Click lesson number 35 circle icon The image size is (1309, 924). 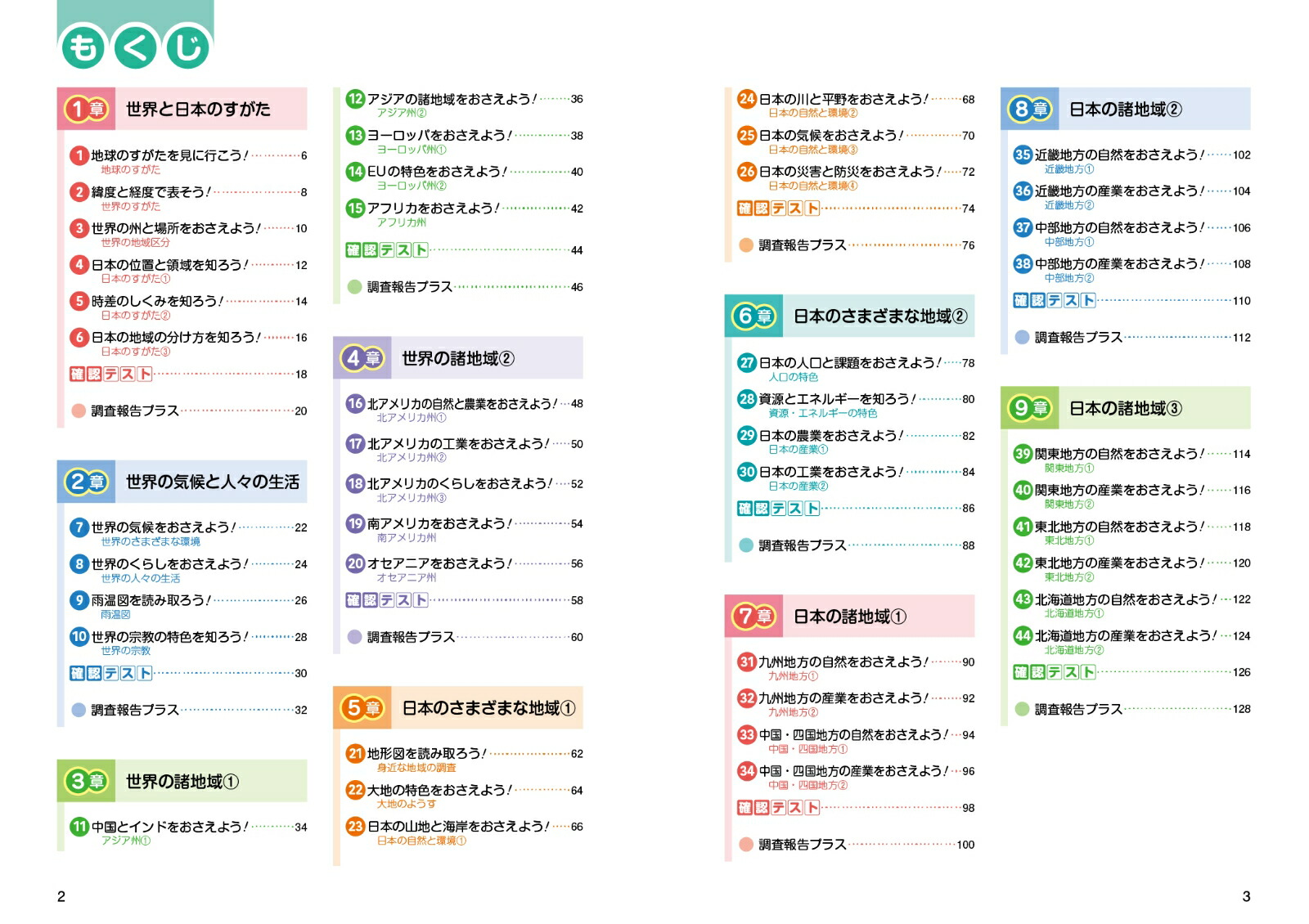click(x=1023, y=155)
